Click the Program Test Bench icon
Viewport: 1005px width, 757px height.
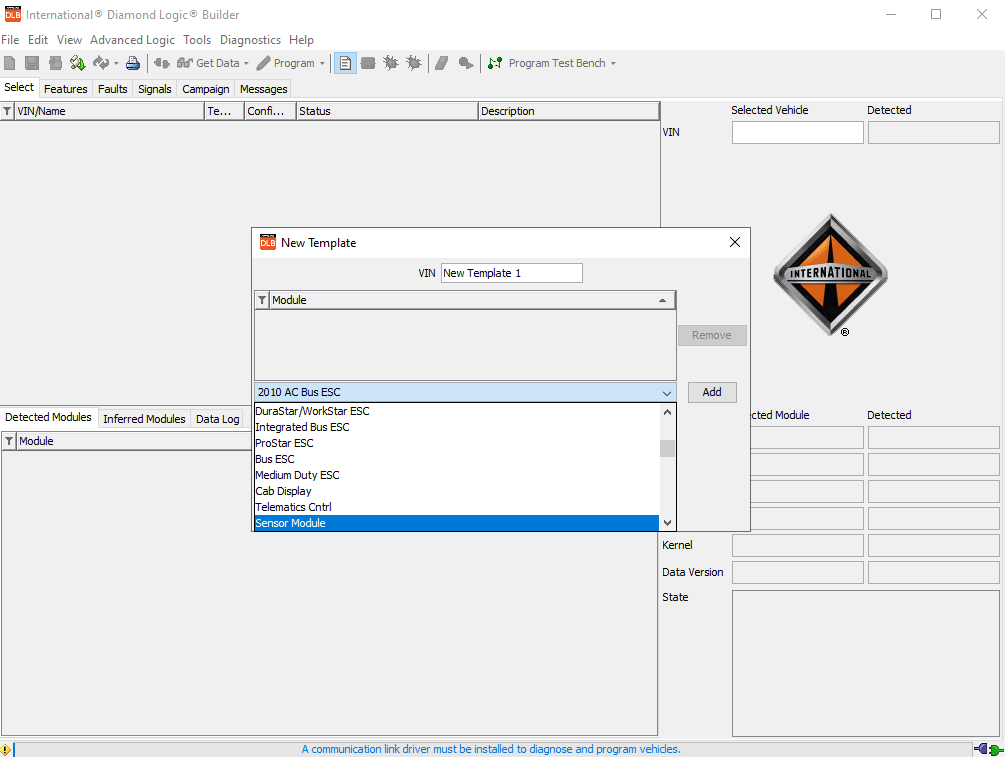[495, 63]
